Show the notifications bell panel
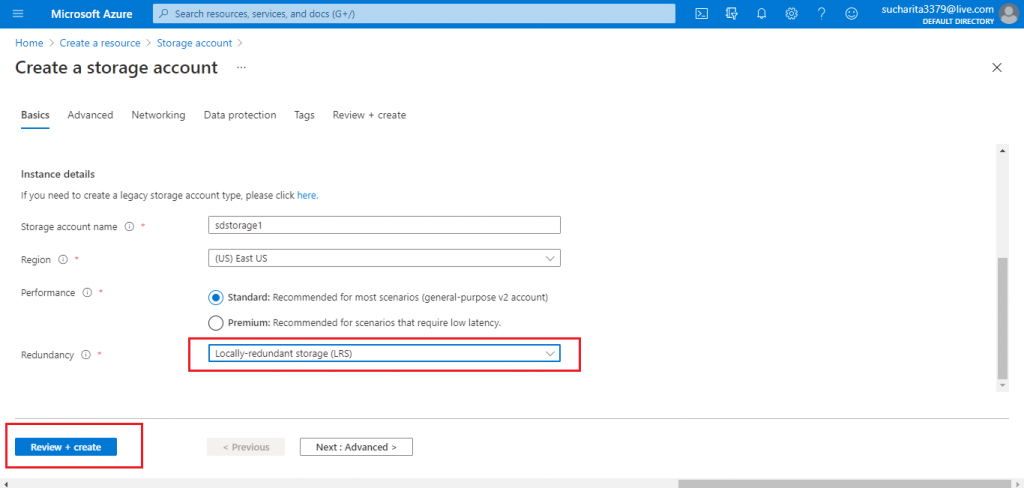1024x488 pixels. [x=761, y=14]
